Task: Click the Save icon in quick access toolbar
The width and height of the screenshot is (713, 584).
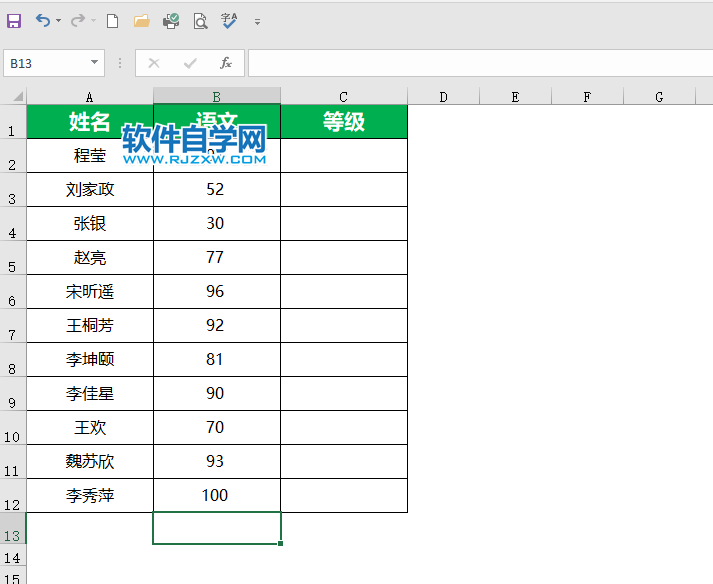Action: [x=14, y=21]
